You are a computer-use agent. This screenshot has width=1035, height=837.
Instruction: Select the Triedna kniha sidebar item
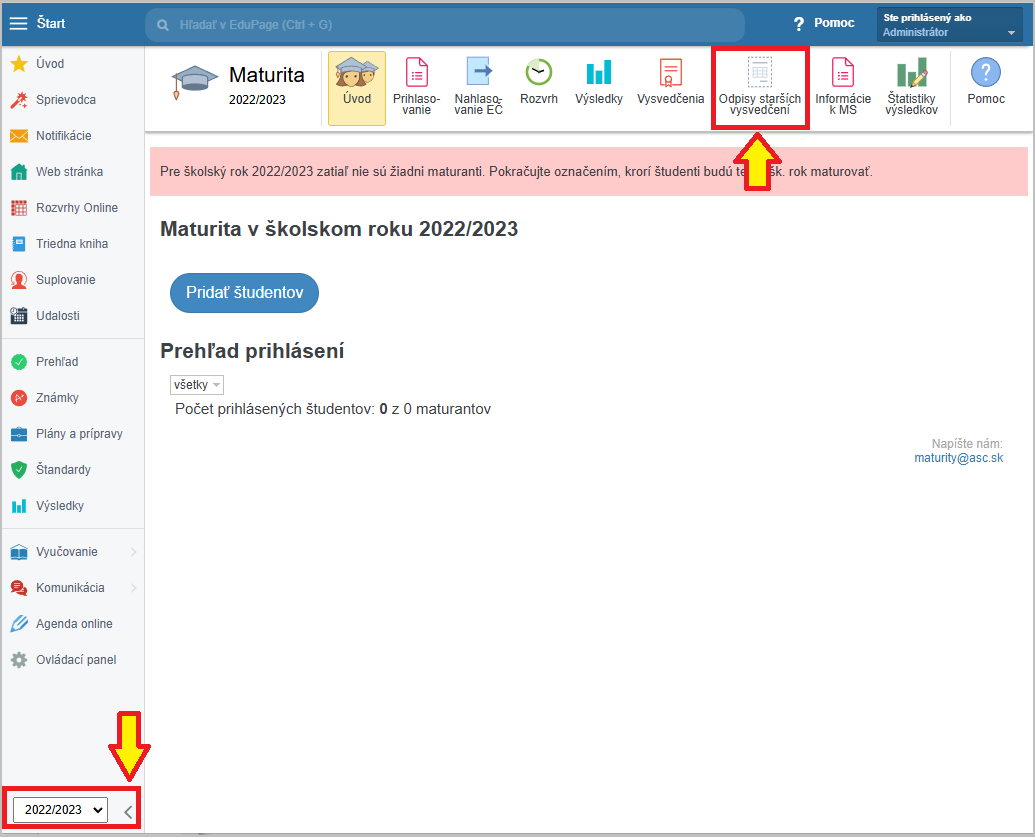pos(73,244)
